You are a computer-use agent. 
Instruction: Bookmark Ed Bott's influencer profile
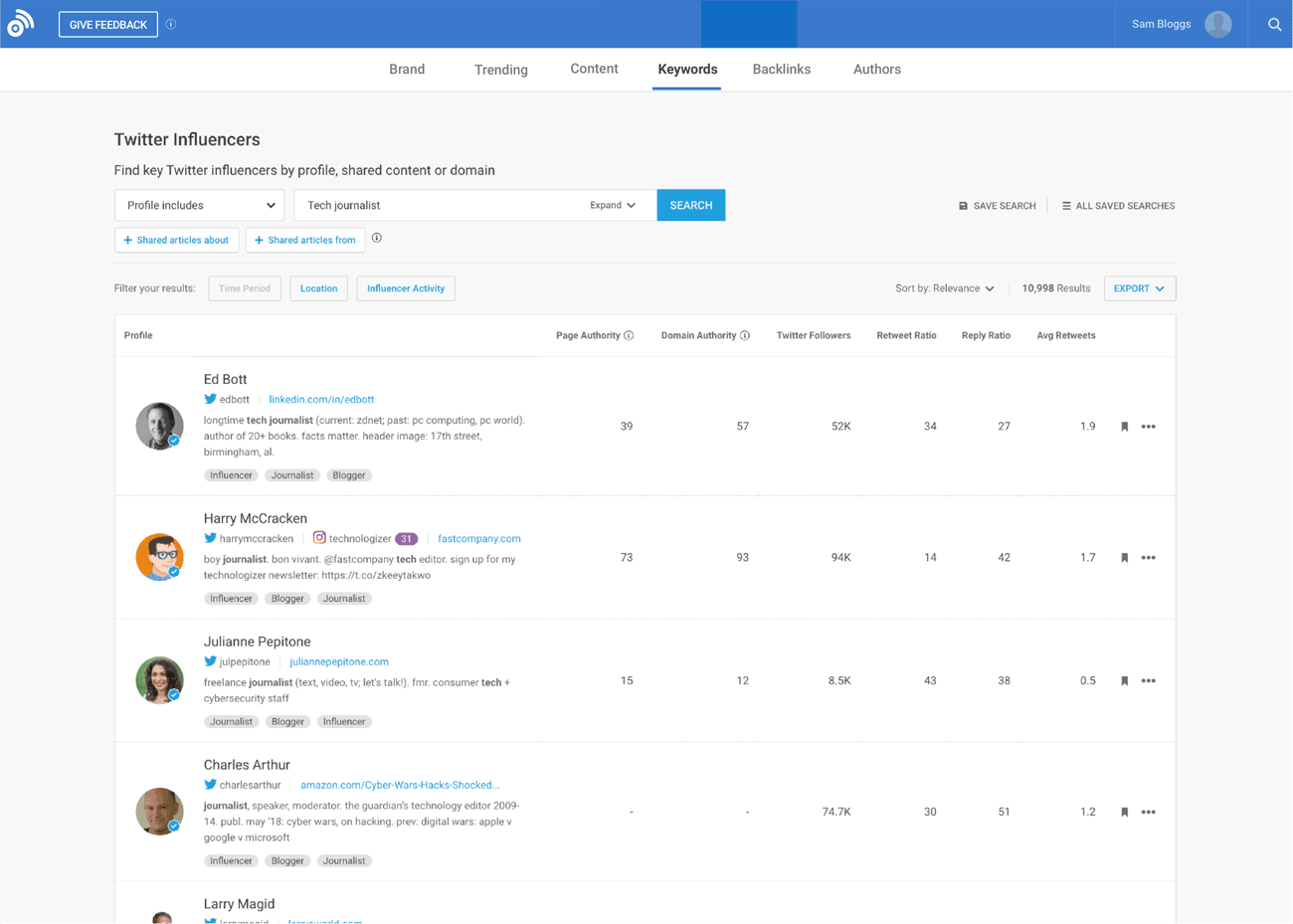pyautogui.click(x=1124, y=426)
